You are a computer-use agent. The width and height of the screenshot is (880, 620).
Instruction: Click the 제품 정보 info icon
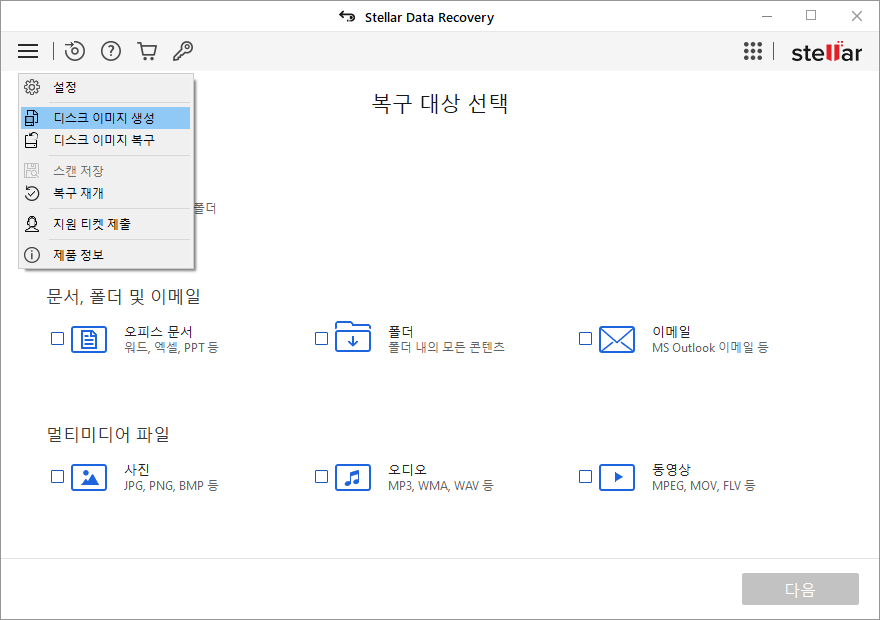point(32,255)
